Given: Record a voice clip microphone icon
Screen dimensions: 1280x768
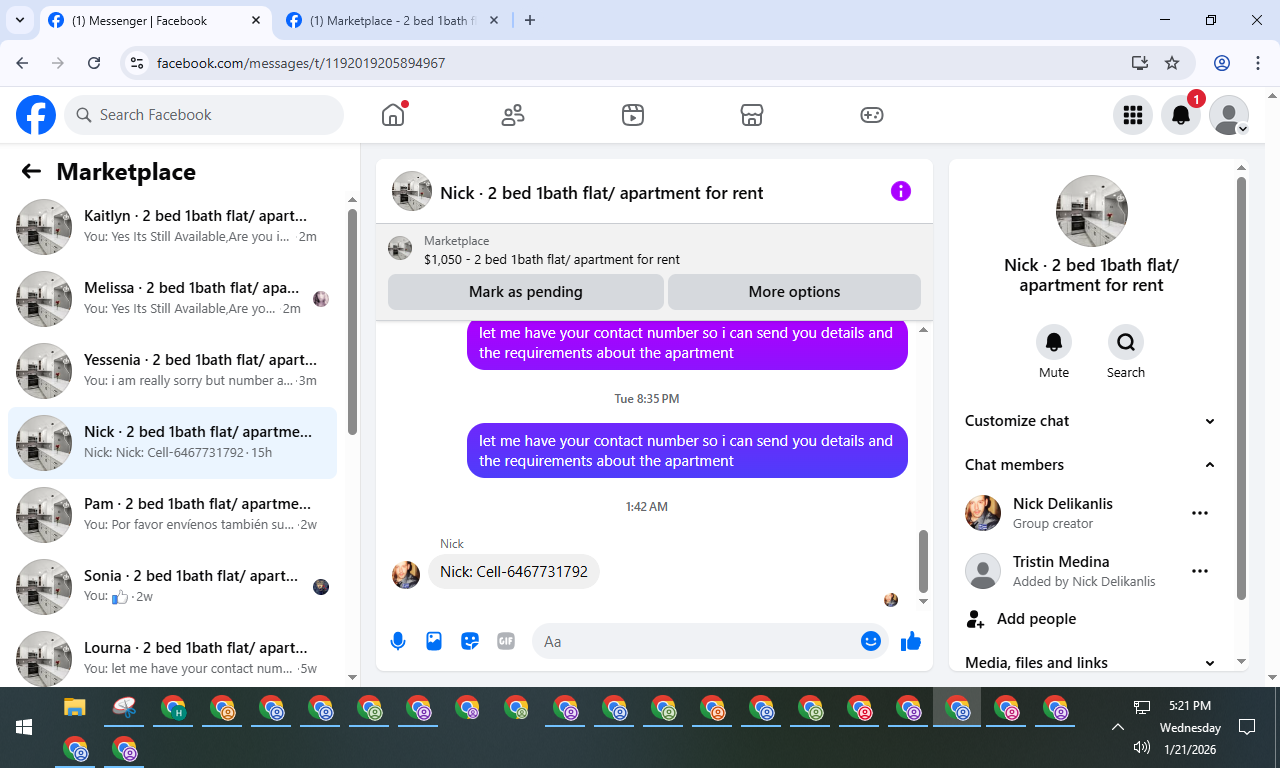Looking at the screenshot, I should coord(398,641).
